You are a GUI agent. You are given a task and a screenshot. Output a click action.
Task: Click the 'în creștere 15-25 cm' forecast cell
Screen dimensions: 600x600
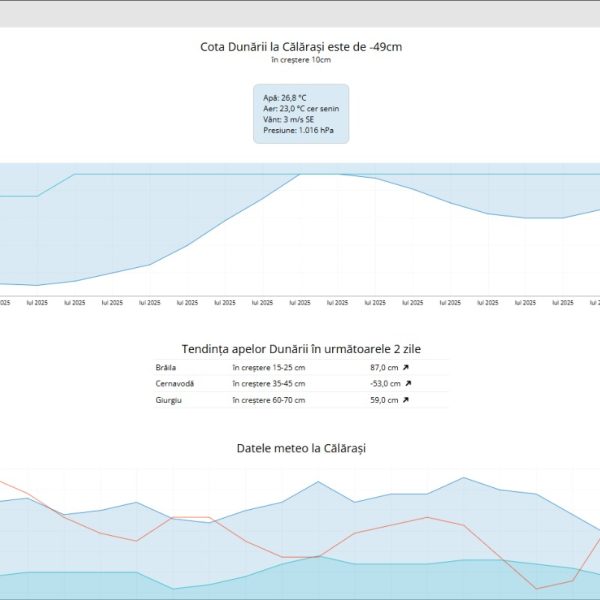(268, 367)
